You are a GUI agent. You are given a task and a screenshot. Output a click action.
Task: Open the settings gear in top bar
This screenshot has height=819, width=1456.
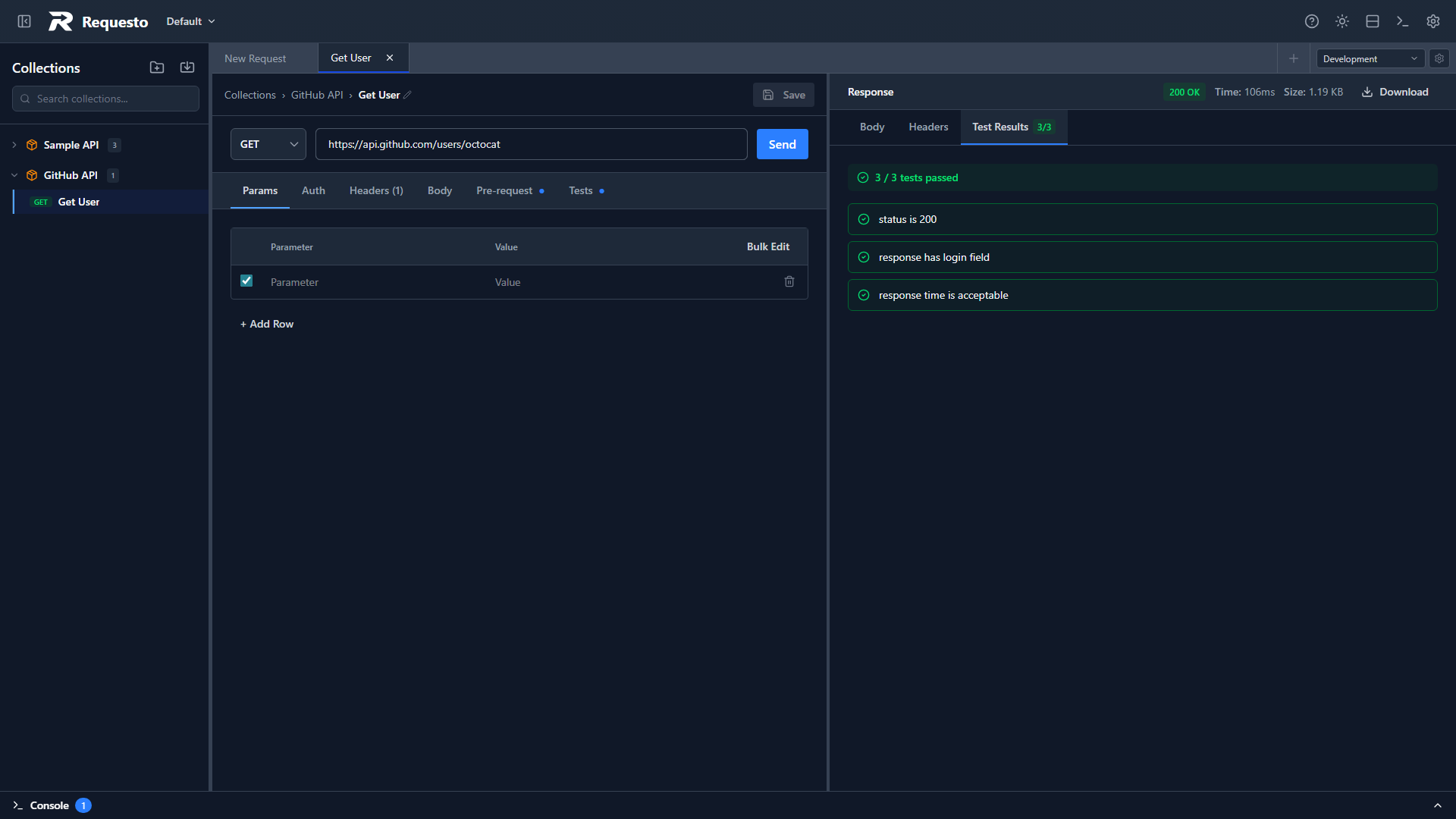[1433, 21]
